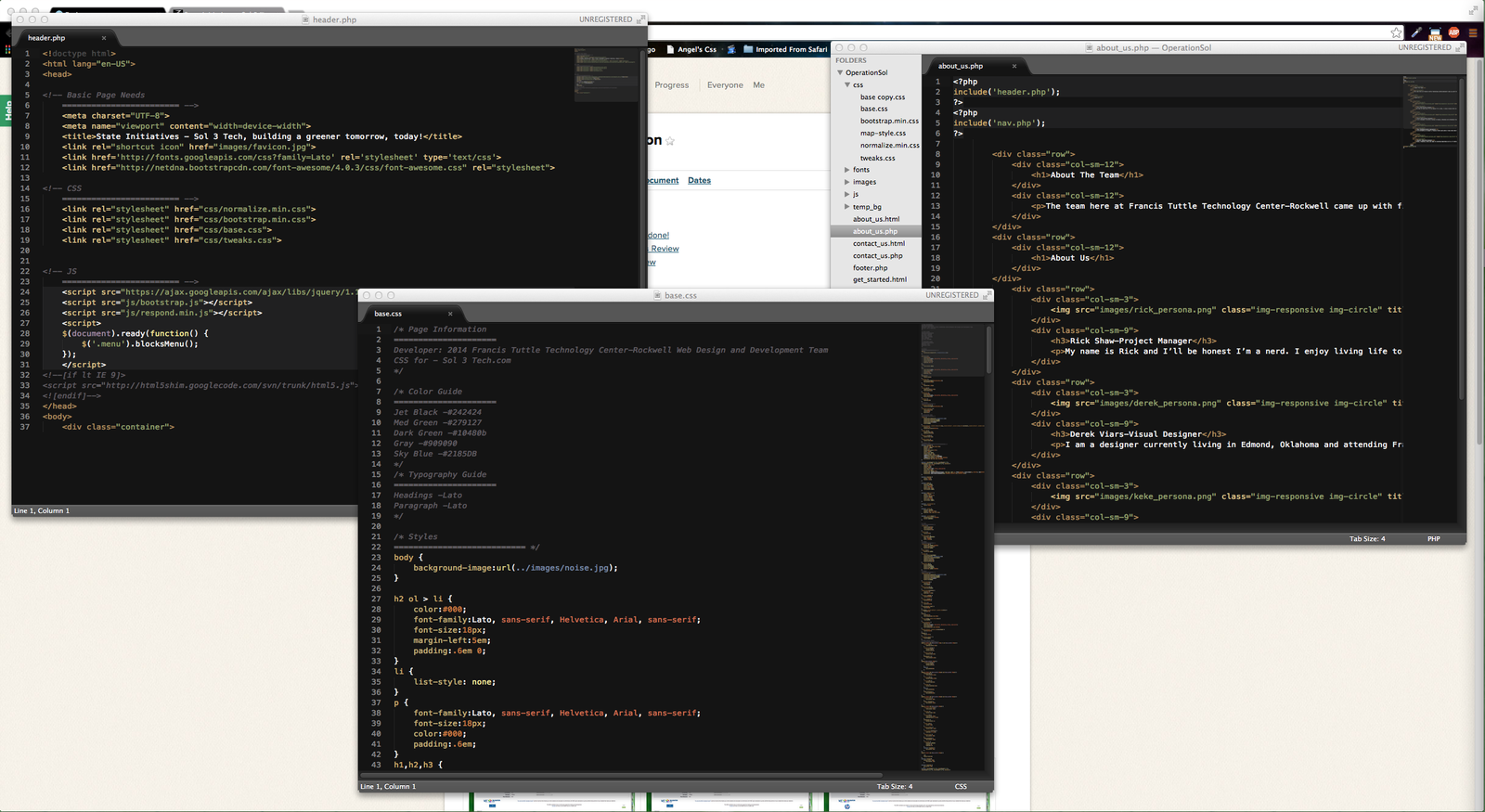Collapse the css folder in sidebar
The width and height of the screenshot is (1485, 812).
(847, 84)
